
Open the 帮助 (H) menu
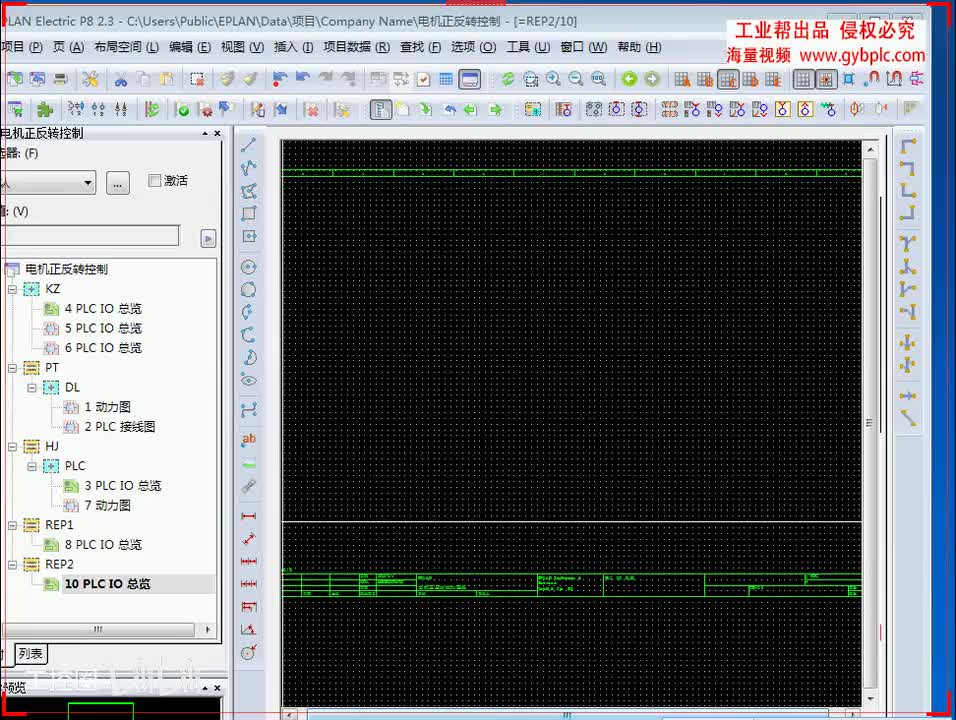[639, 47]
